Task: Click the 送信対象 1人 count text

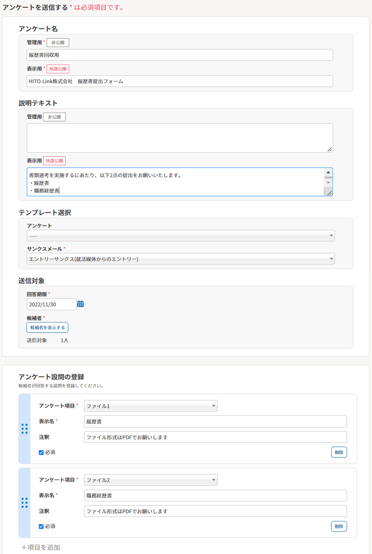Action: [48, 340]
